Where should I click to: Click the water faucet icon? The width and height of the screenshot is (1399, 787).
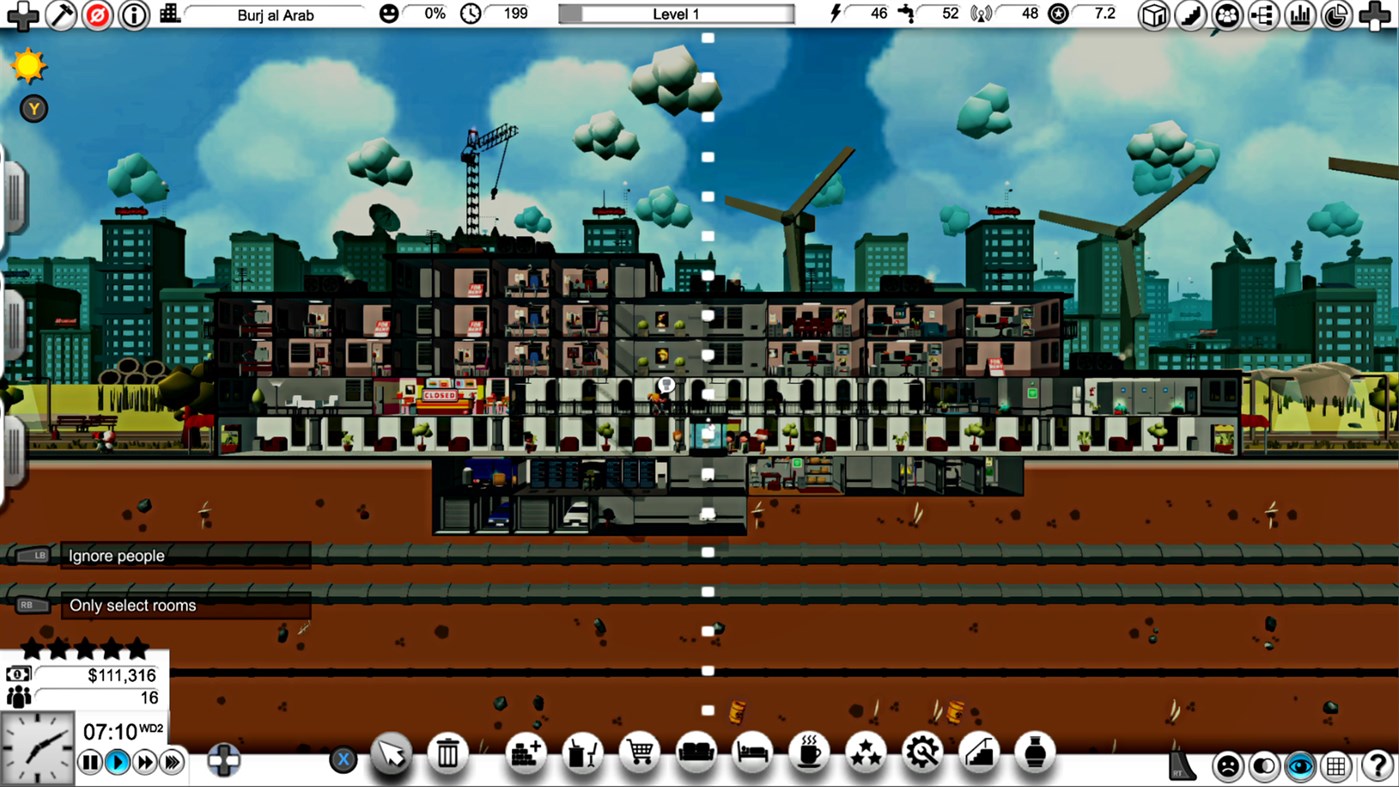pos(906,14)
